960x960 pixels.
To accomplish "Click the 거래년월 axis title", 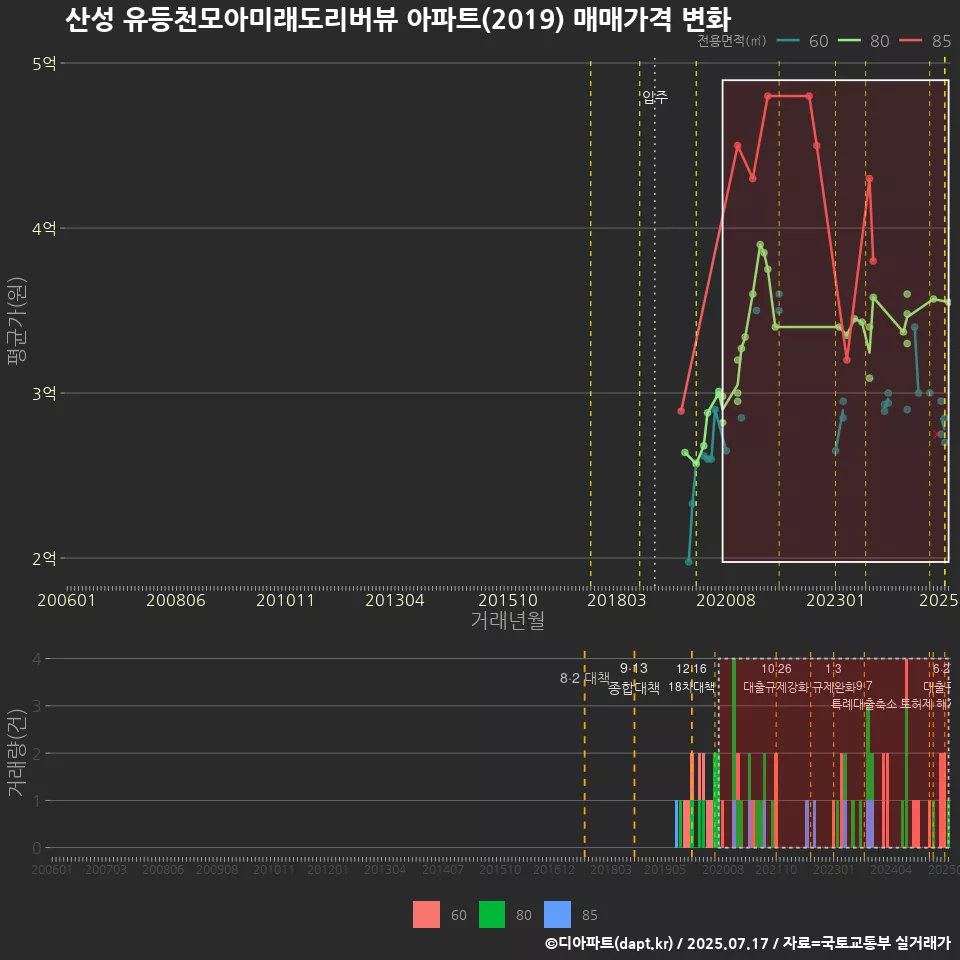I will 508,620.
